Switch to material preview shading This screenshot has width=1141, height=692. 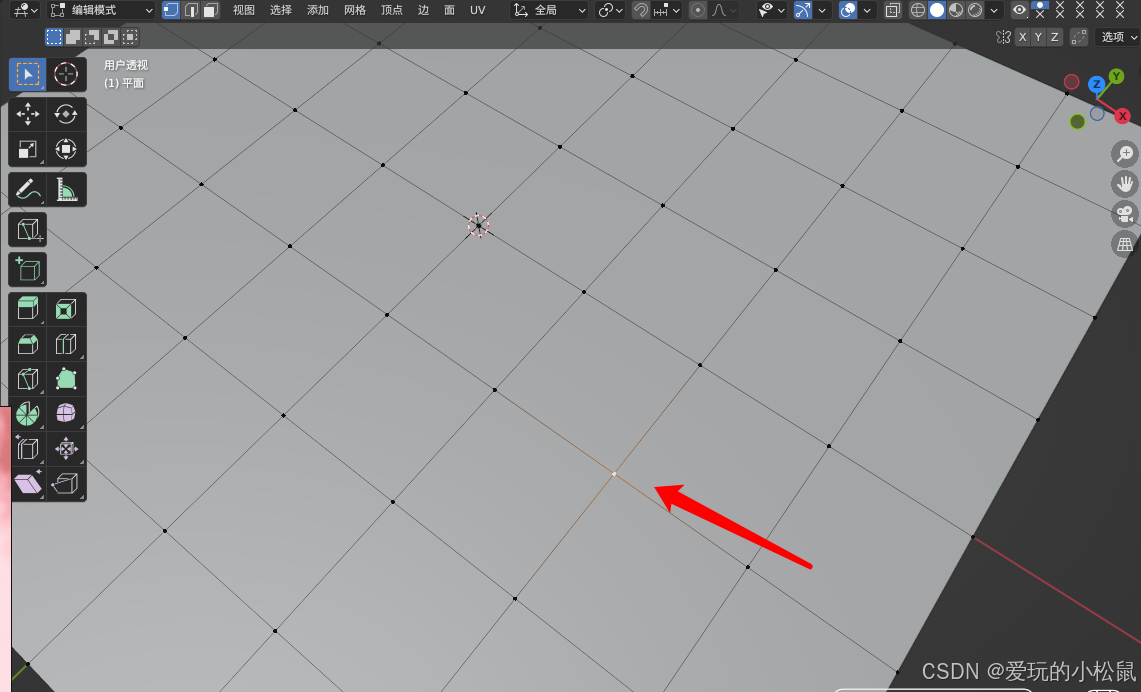(x=956, y=10)
